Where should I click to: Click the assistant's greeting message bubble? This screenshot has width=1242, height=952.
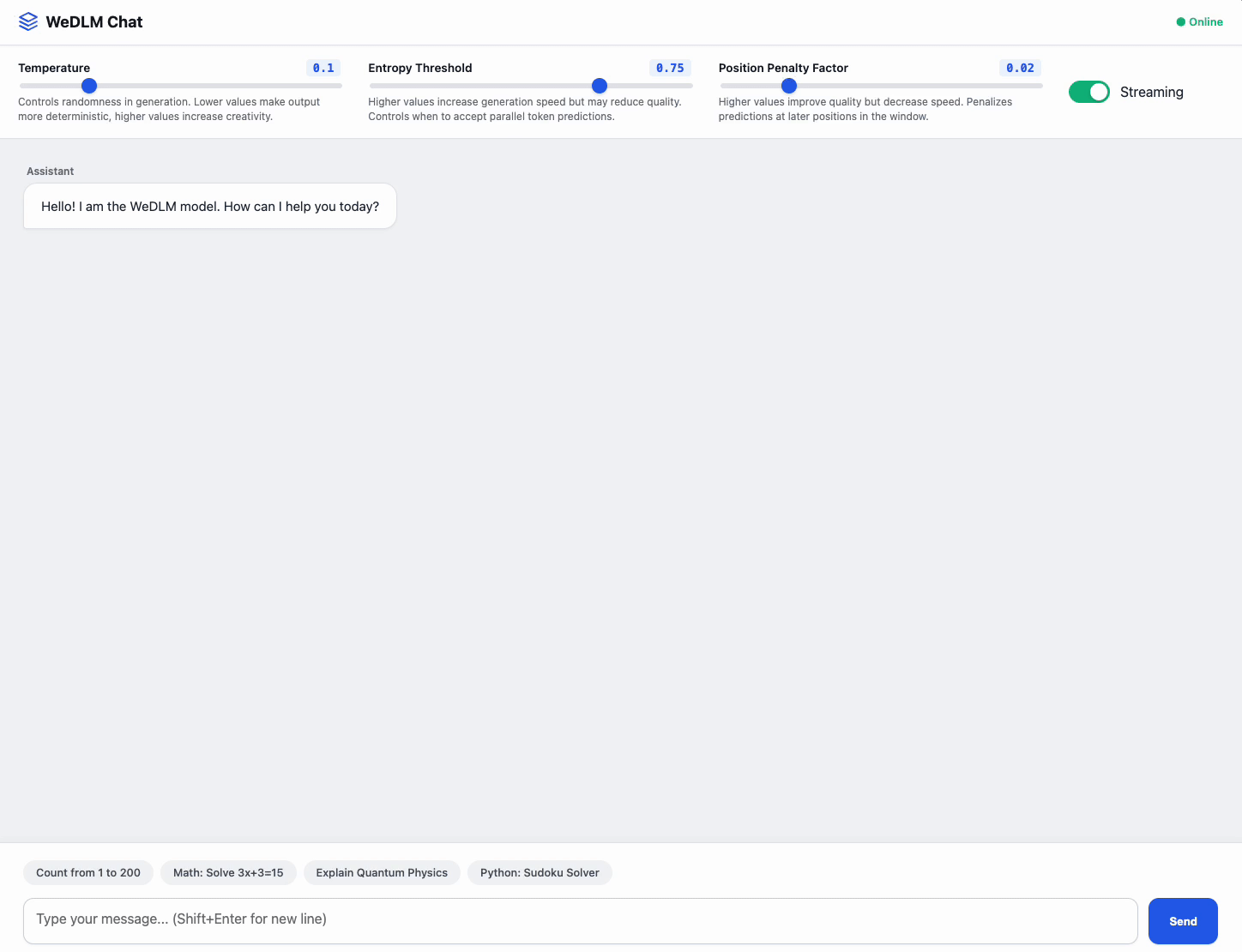click(x=210, y=206)
